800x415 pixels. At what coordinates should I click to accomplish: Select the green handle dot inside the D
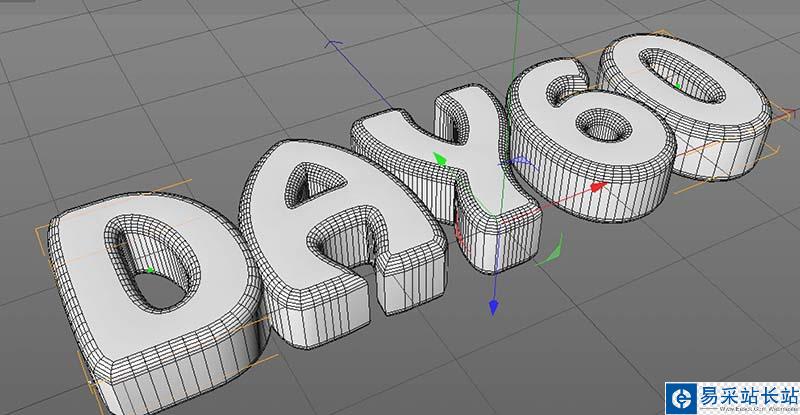coord(150,270)
